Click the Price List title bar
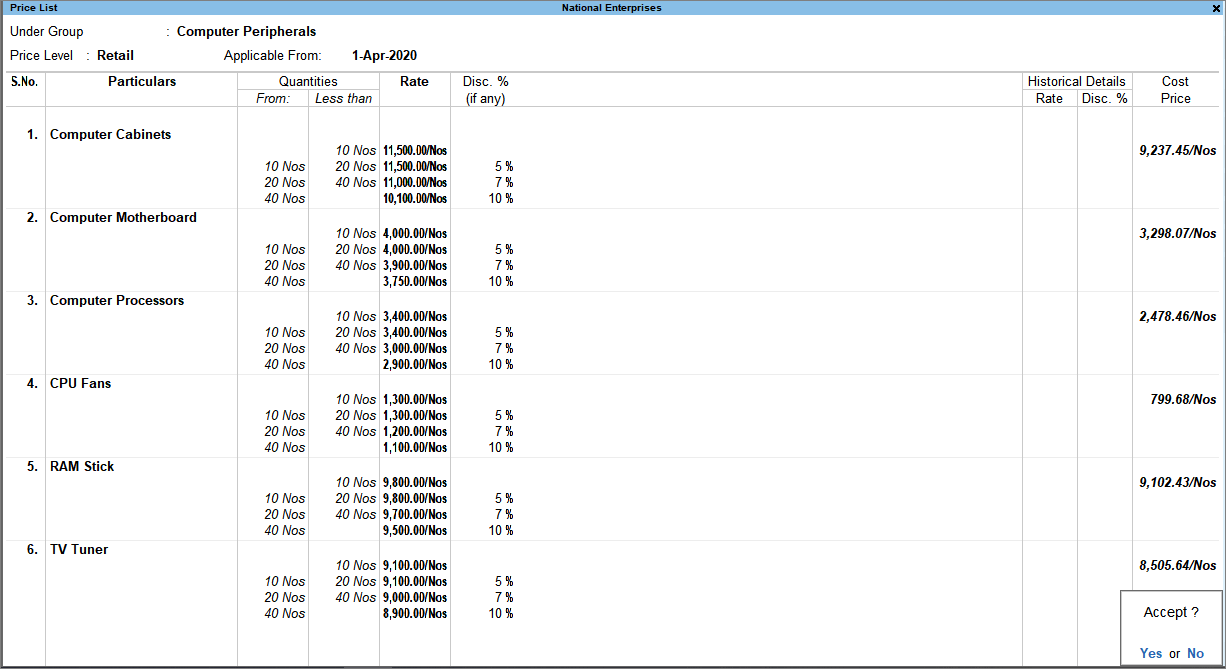This screenshot has width=1226, height=669. (x=32, y=7)
